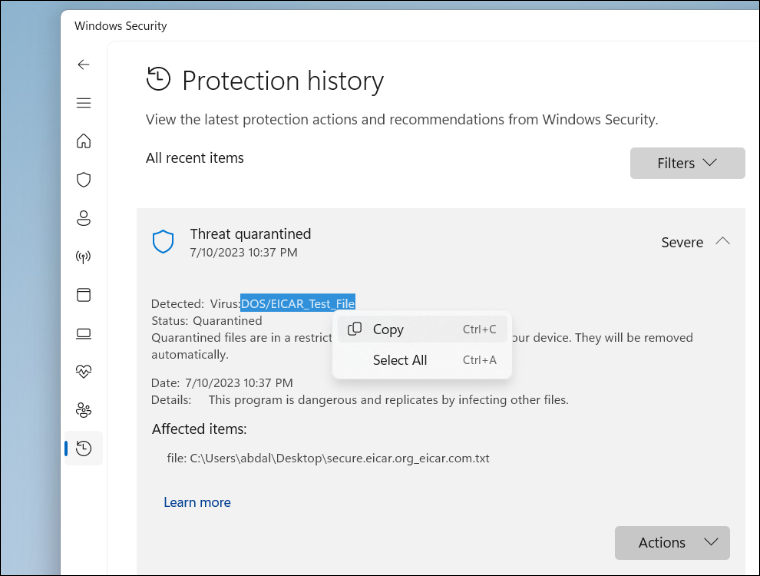Screen dimensions: 760x576
Task: Collapse the Threat quarantined entry chevron
Action: click(x=723, y=242)
